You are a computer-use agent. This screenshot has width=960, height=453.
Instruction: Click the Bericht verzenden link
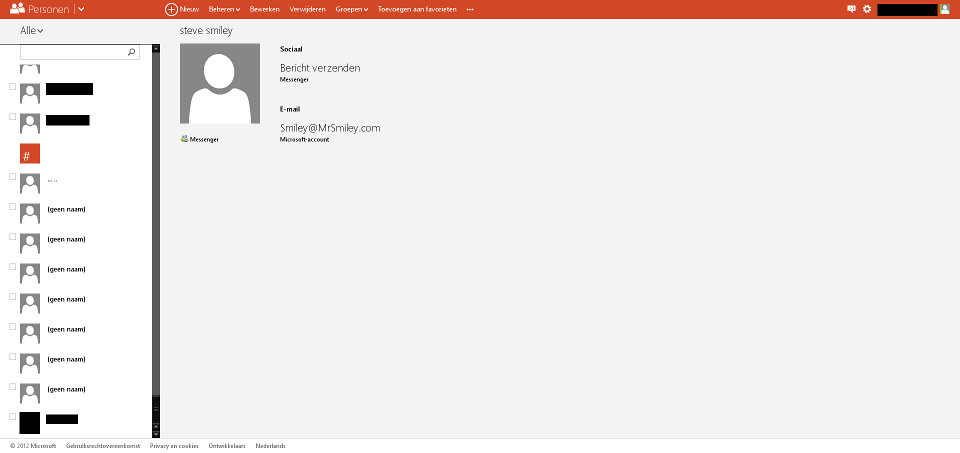[x=320, y=68]
